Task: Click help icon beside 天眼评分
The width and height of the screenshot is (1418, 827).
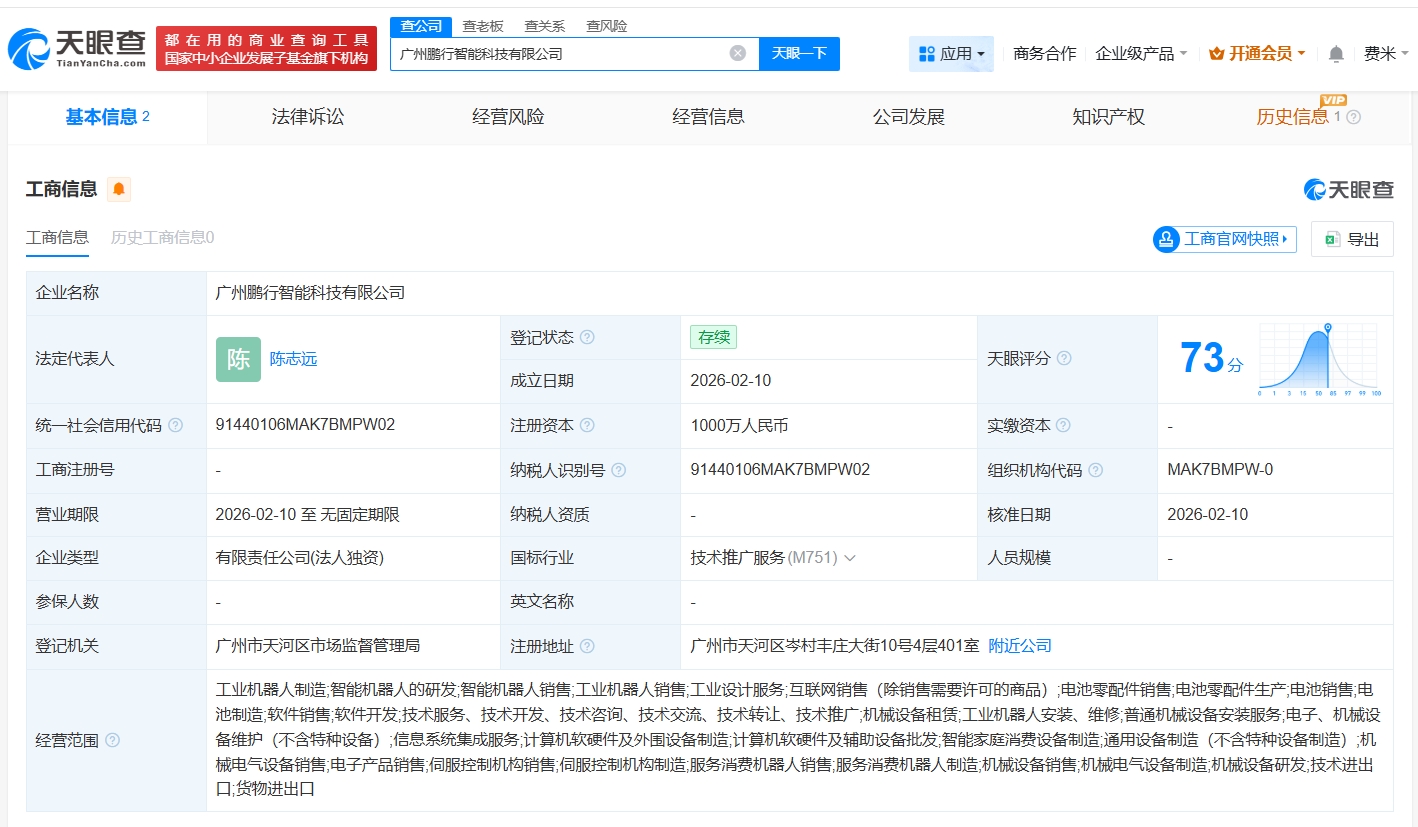Action: point(1064,358)
